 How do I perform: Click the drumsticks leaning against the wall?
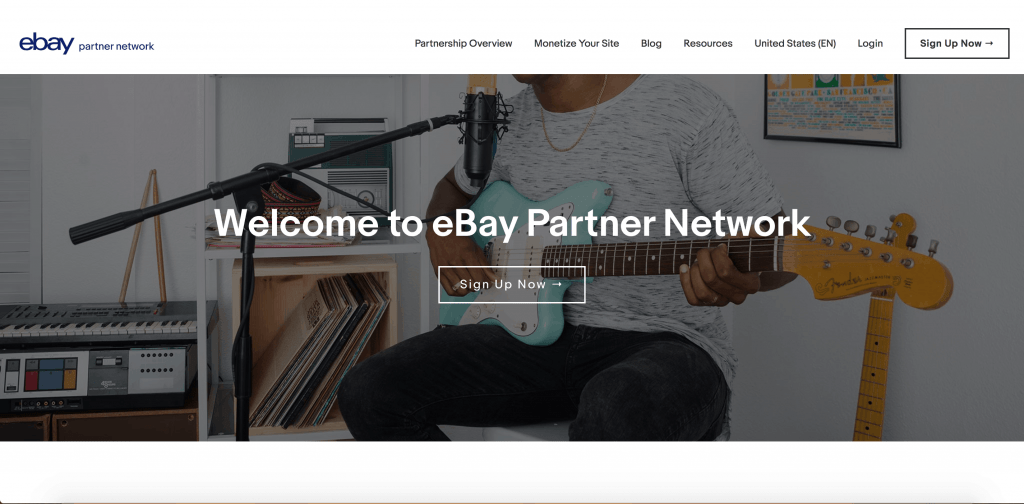click(143, 236)
